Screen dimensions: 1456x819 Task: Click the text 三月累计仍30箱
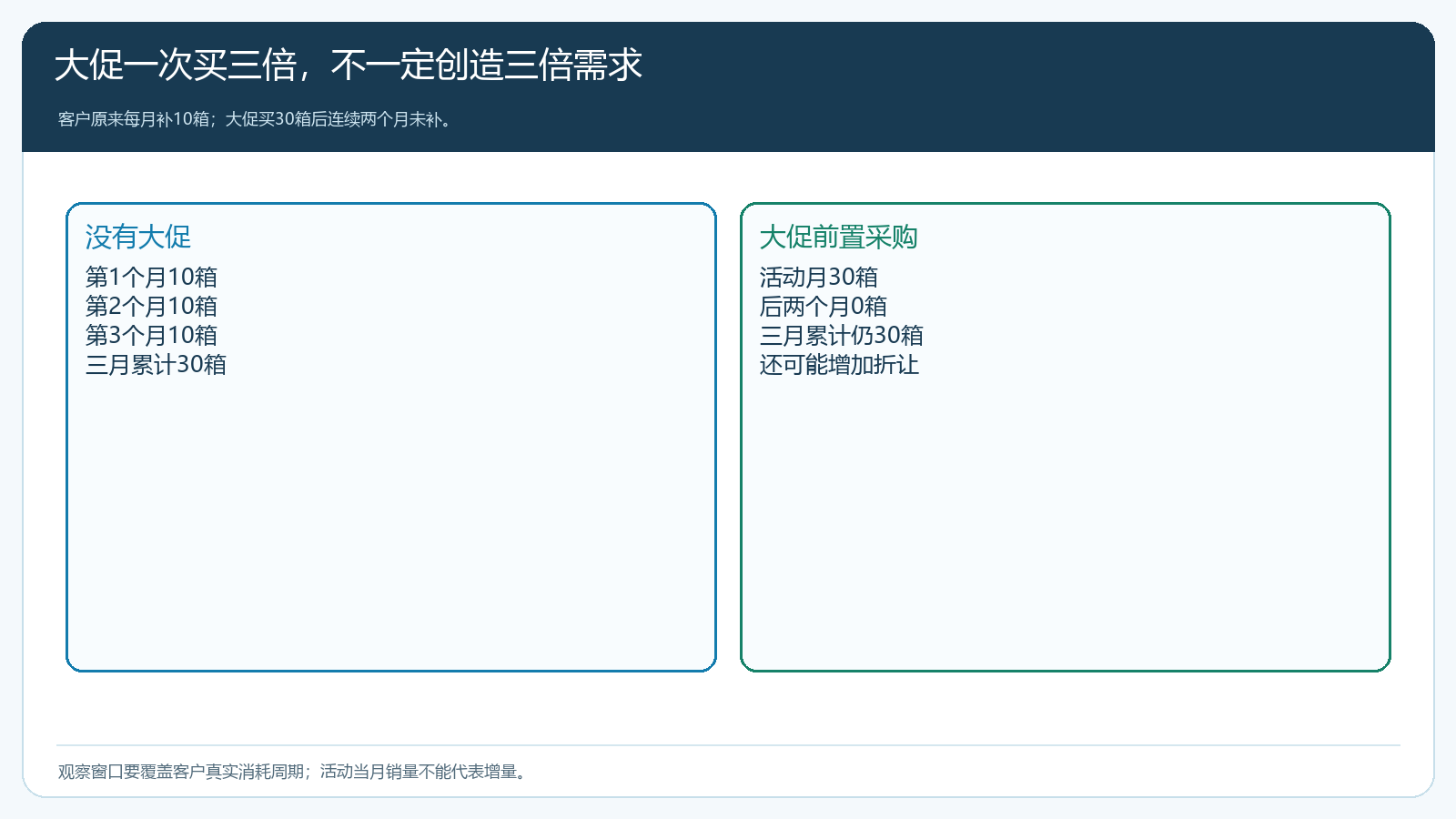[842, 335]
